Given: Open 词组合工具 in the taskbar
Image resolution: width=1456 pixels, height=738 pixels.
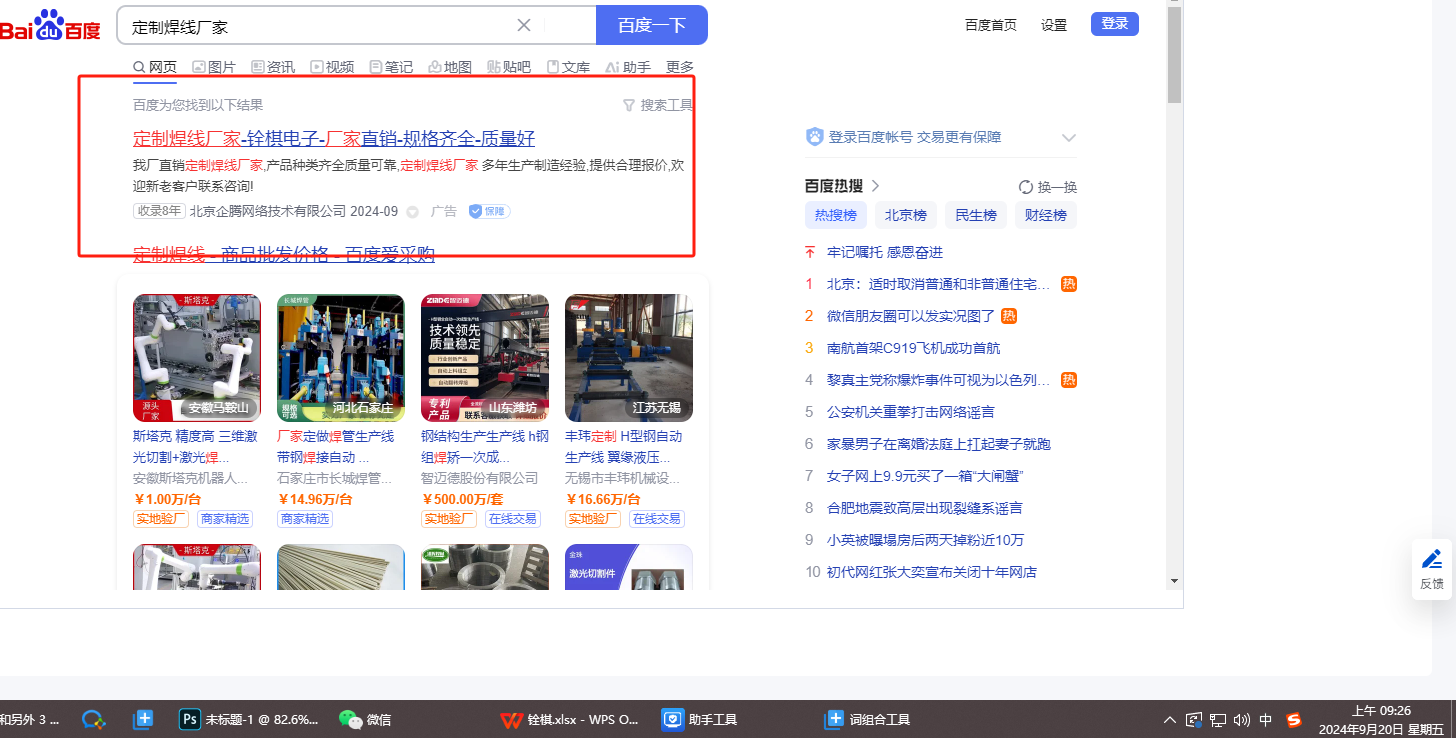Looking at the screenshot, I should 867,719.
